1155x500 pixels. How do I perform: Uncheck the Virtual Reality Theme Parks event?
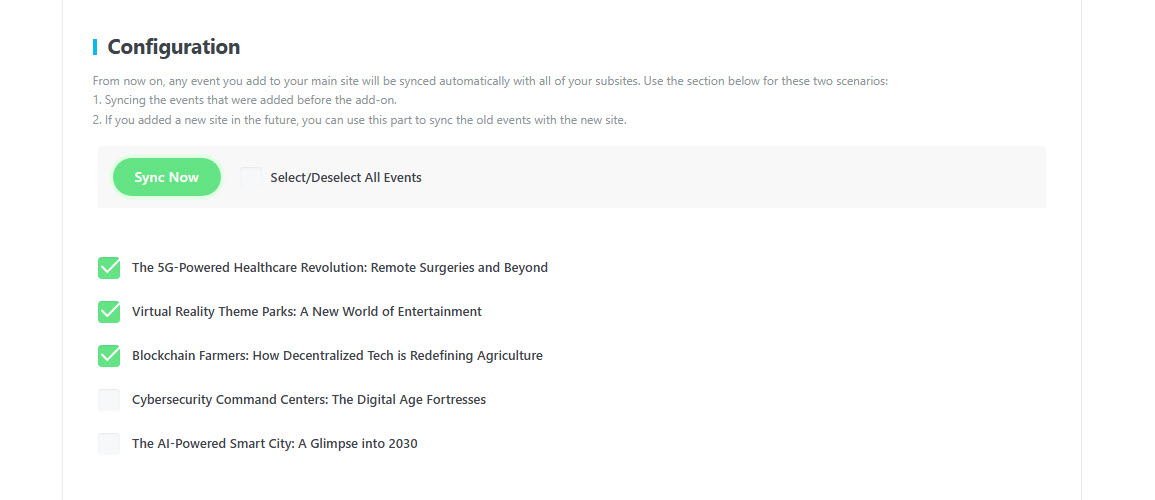tap(109, 311)
